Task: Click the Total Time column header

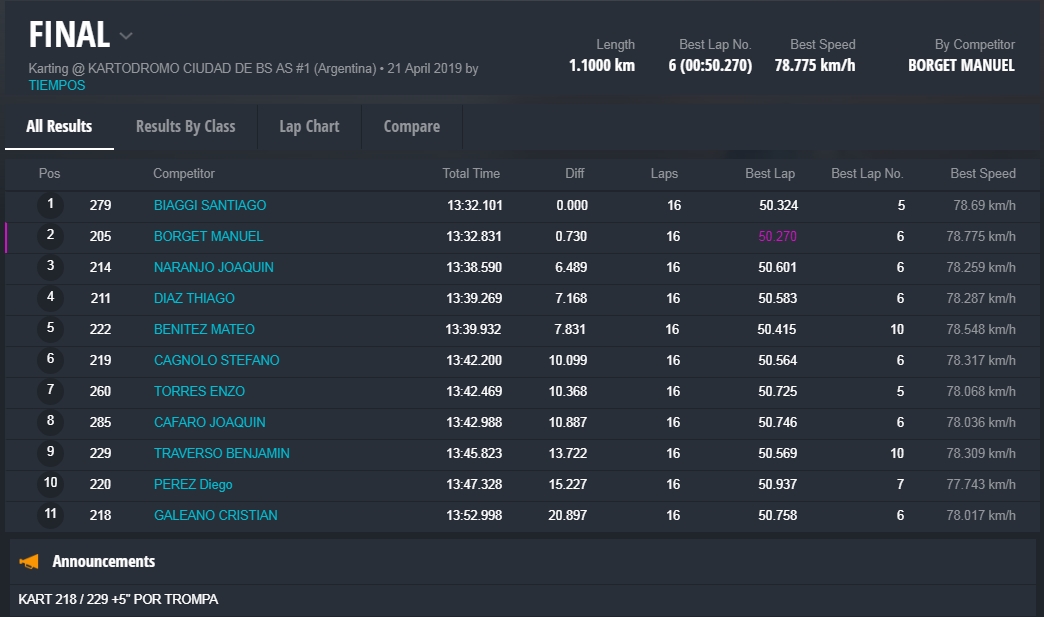Action: pyautogui.click(x=471, y=173)
